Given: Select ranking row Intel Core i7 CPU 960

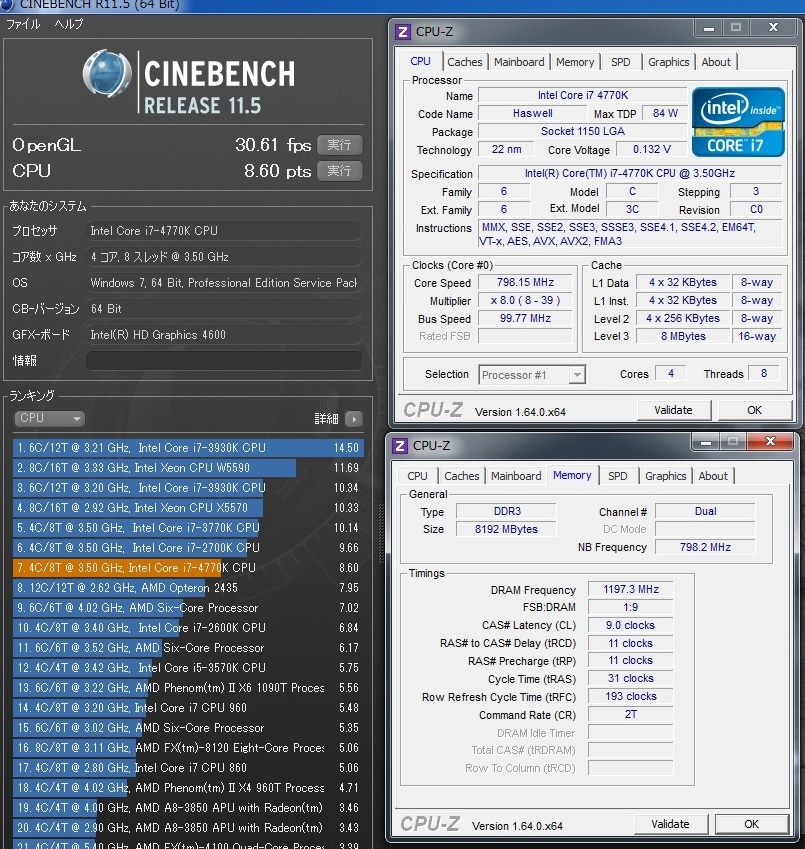Looking at the screenshot, I should click(x=188, y=708).
